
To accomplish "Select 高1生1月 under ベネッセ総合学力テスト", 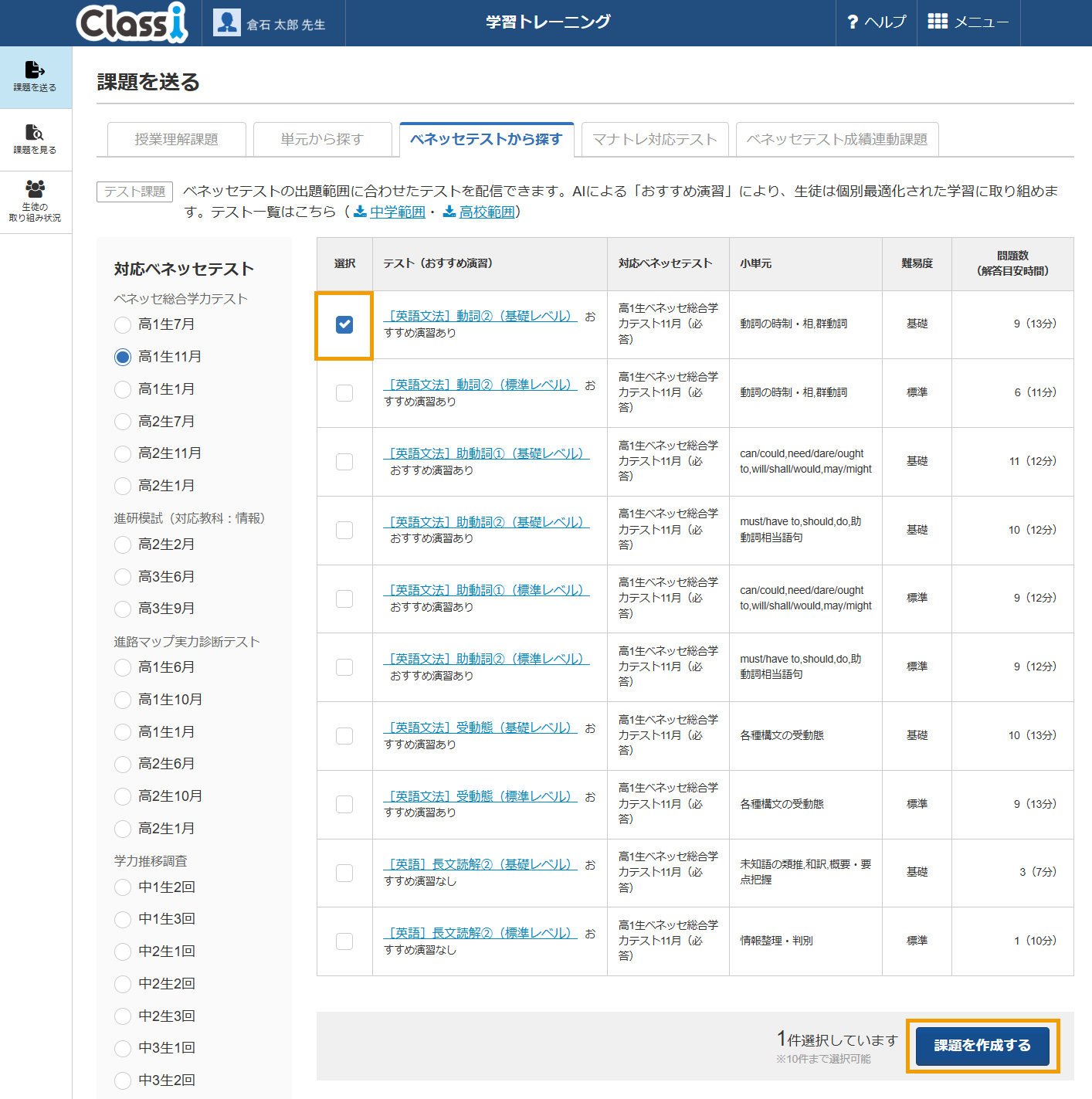I will pos(123,390).
